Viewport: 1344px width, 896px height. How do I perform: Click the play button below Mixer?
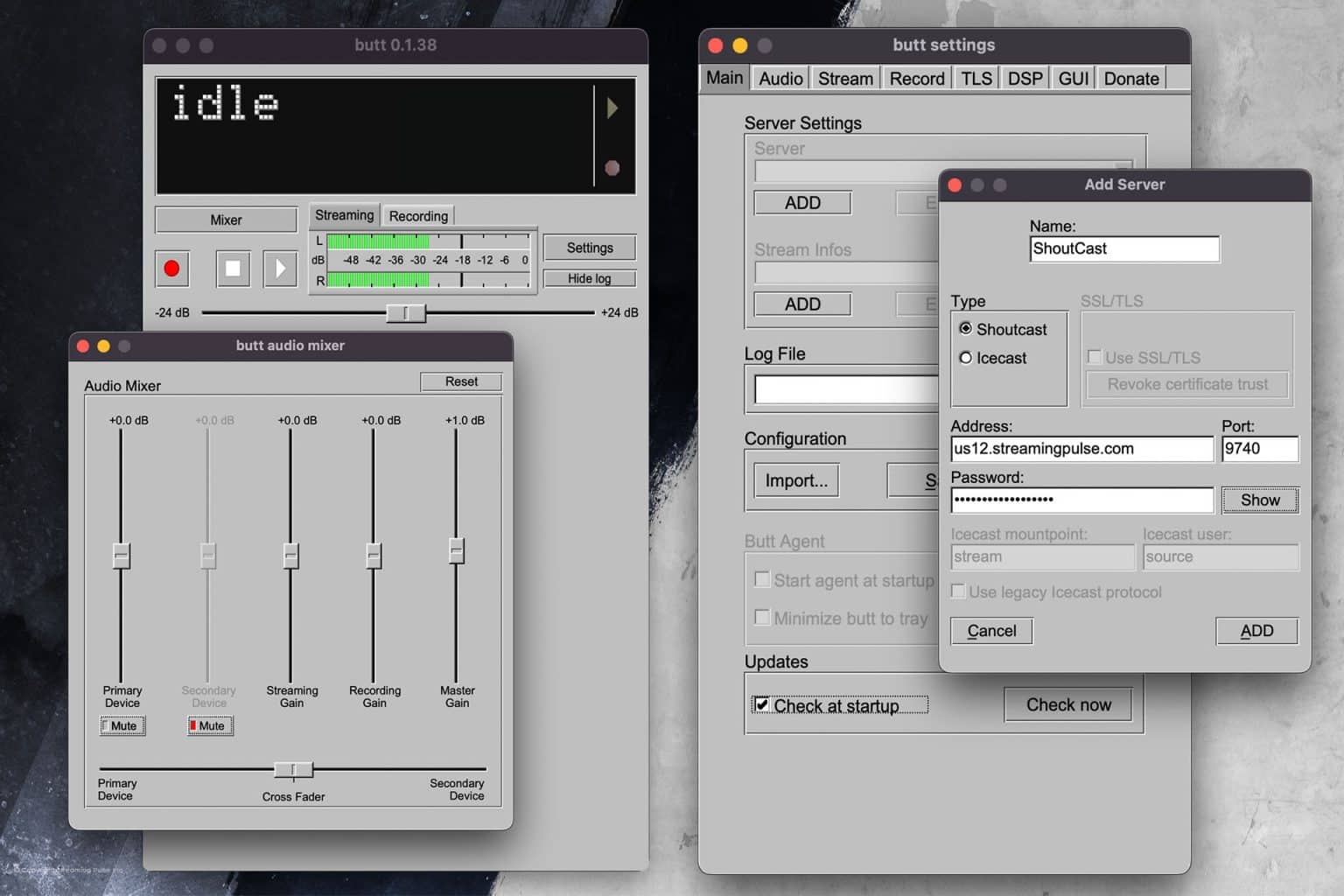(281, 269)
